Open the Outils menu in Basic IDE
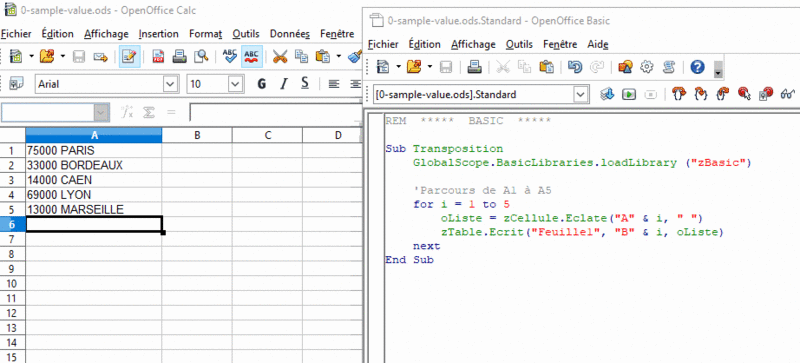800x363 pixels. point(519,44)
